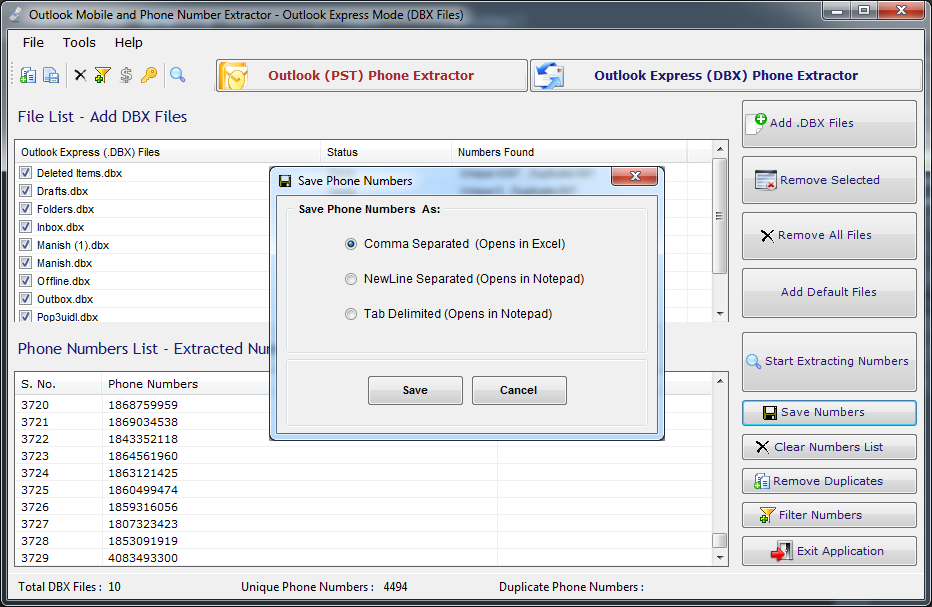
Task: Select phone number 1869034538
Action: 143,422
